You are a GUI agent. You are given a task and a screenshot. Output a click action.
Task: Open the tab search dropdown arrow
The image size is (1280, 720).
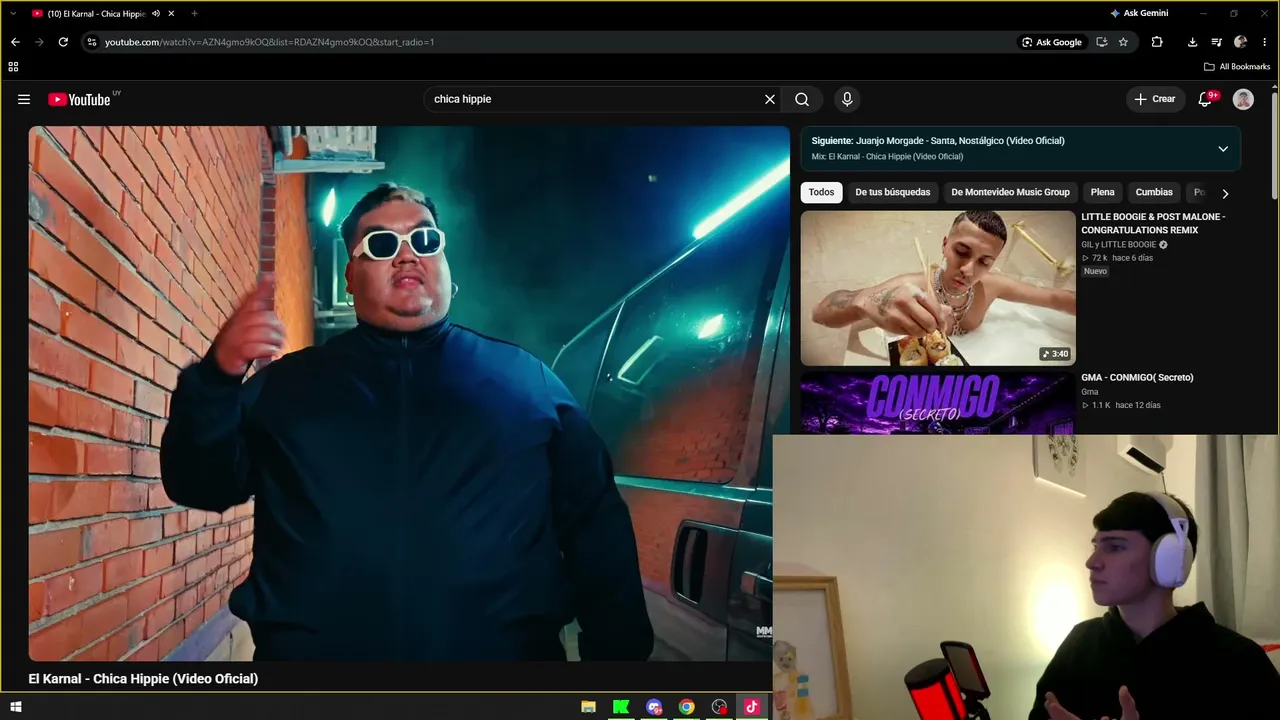click(13, 14)
